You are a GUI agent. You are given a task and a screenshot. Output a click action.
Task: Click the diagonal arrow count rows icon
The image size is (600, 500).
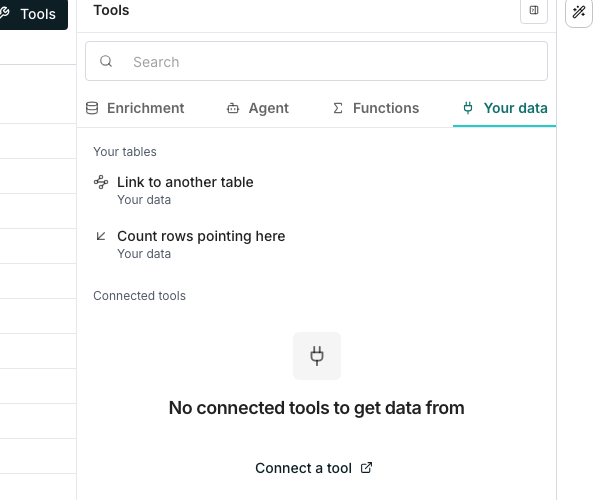point(101,236)
